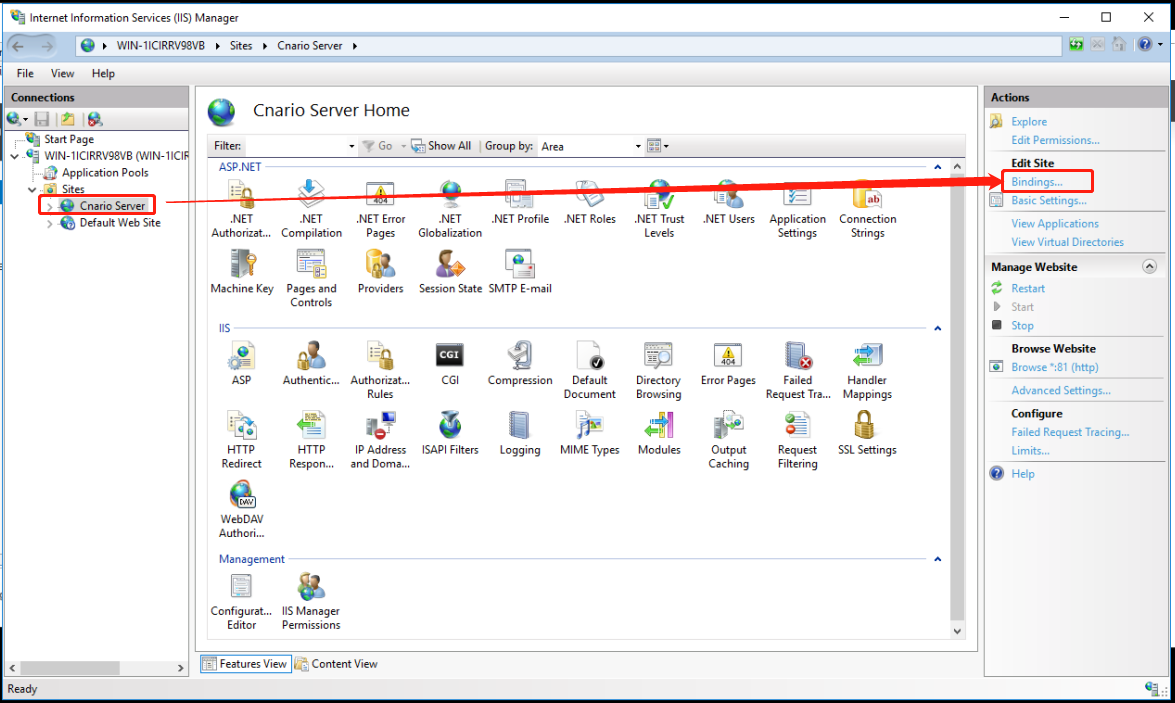Open the Session State feature
1175x703 pixels.
coord(450,269)
